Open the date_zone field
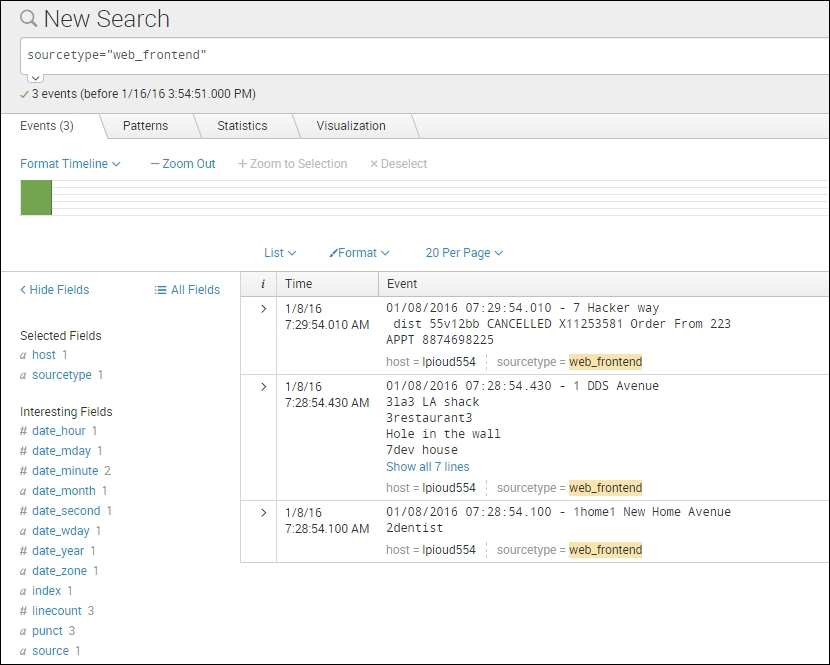830x665 pixels. [x=59, y=571]
